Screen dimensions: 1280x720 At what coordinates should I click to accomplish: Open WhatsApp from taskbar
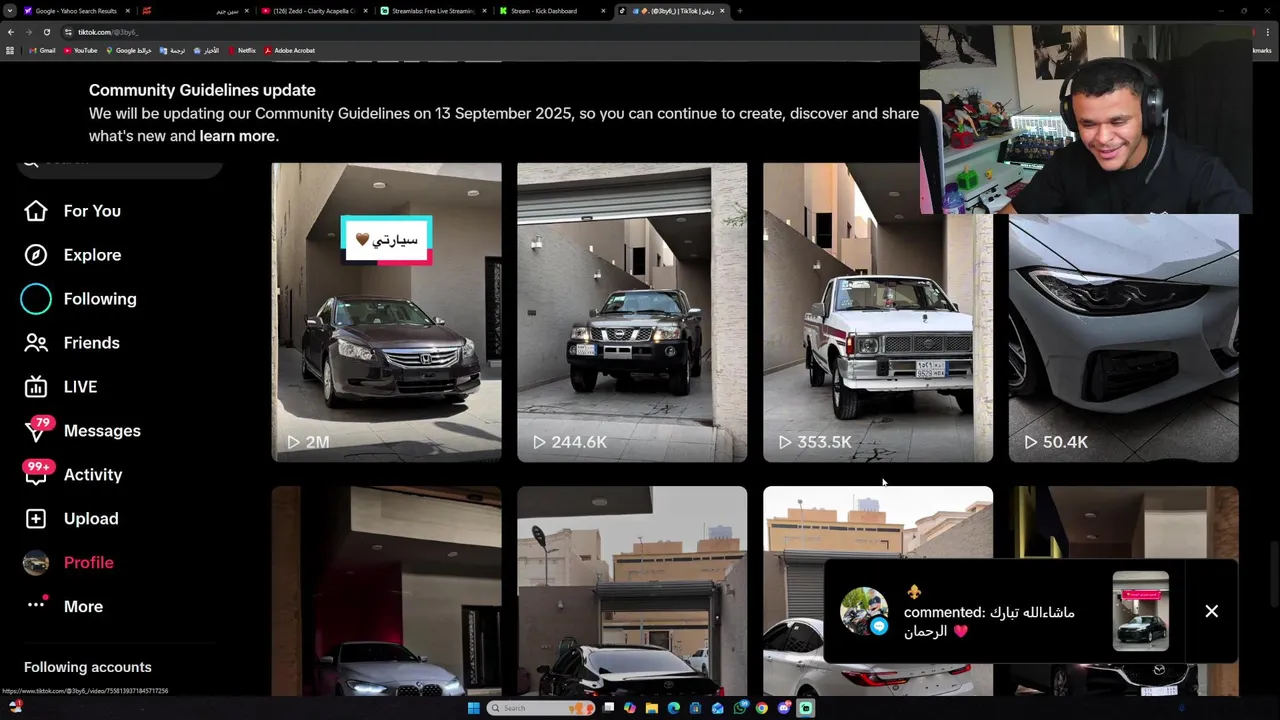point(740,708)
